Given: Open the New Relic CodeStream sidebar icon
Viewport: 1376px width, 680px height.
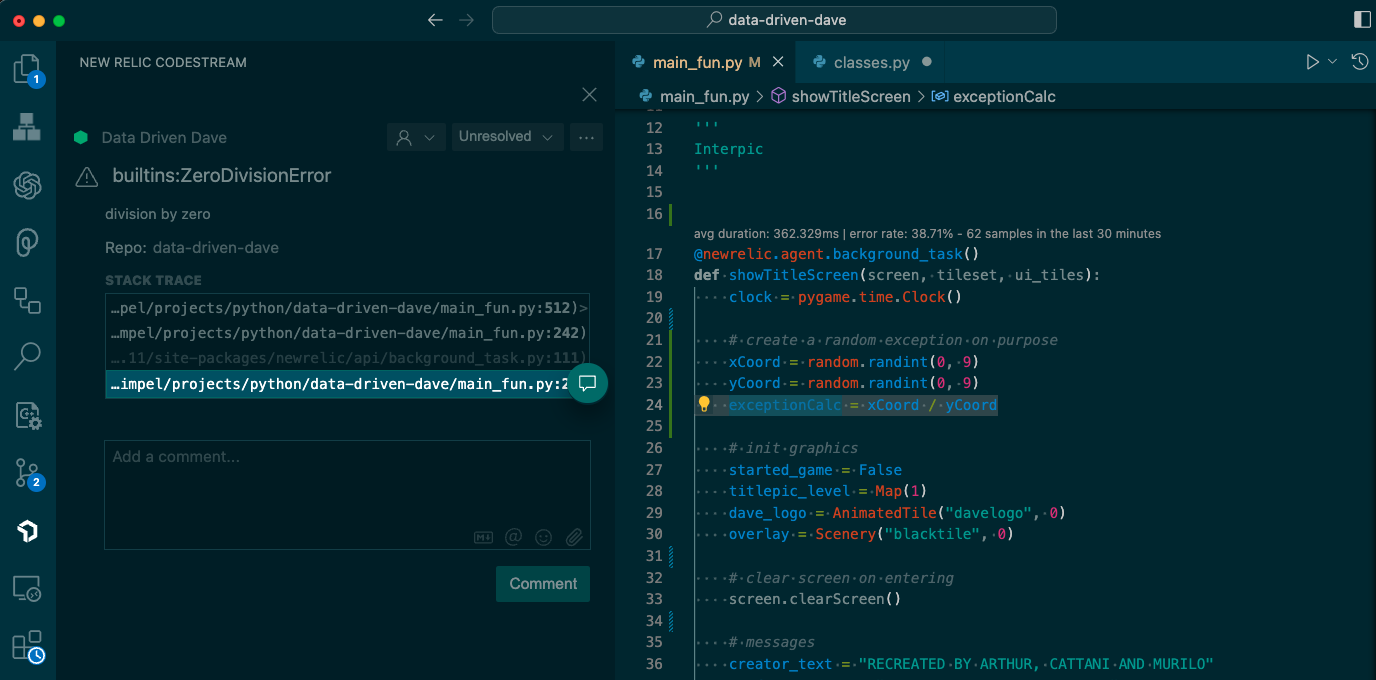Looking at the screenshot, I should (27, 532).
